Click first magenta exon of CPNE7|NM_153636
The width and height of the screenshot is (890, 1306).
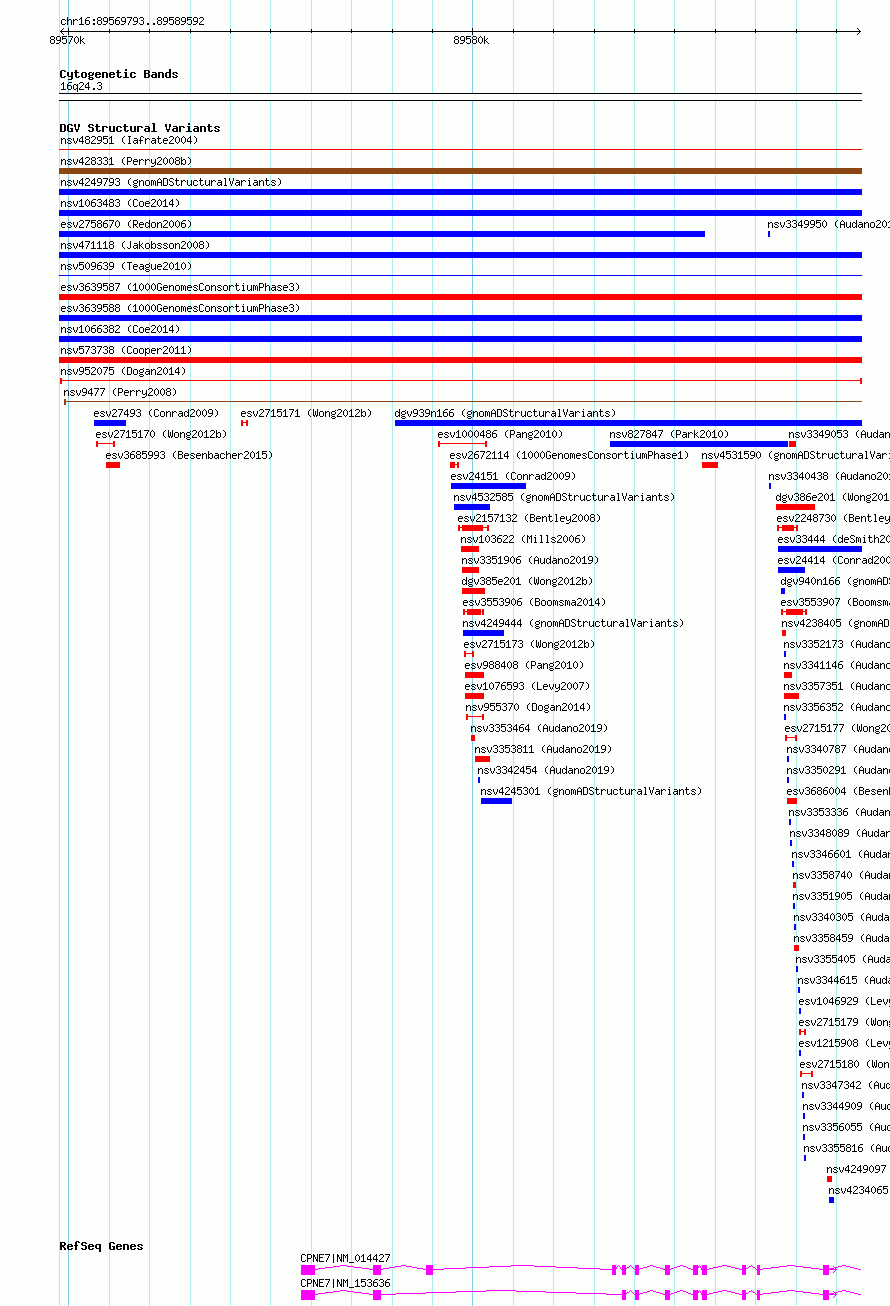tap(308, 1295)
